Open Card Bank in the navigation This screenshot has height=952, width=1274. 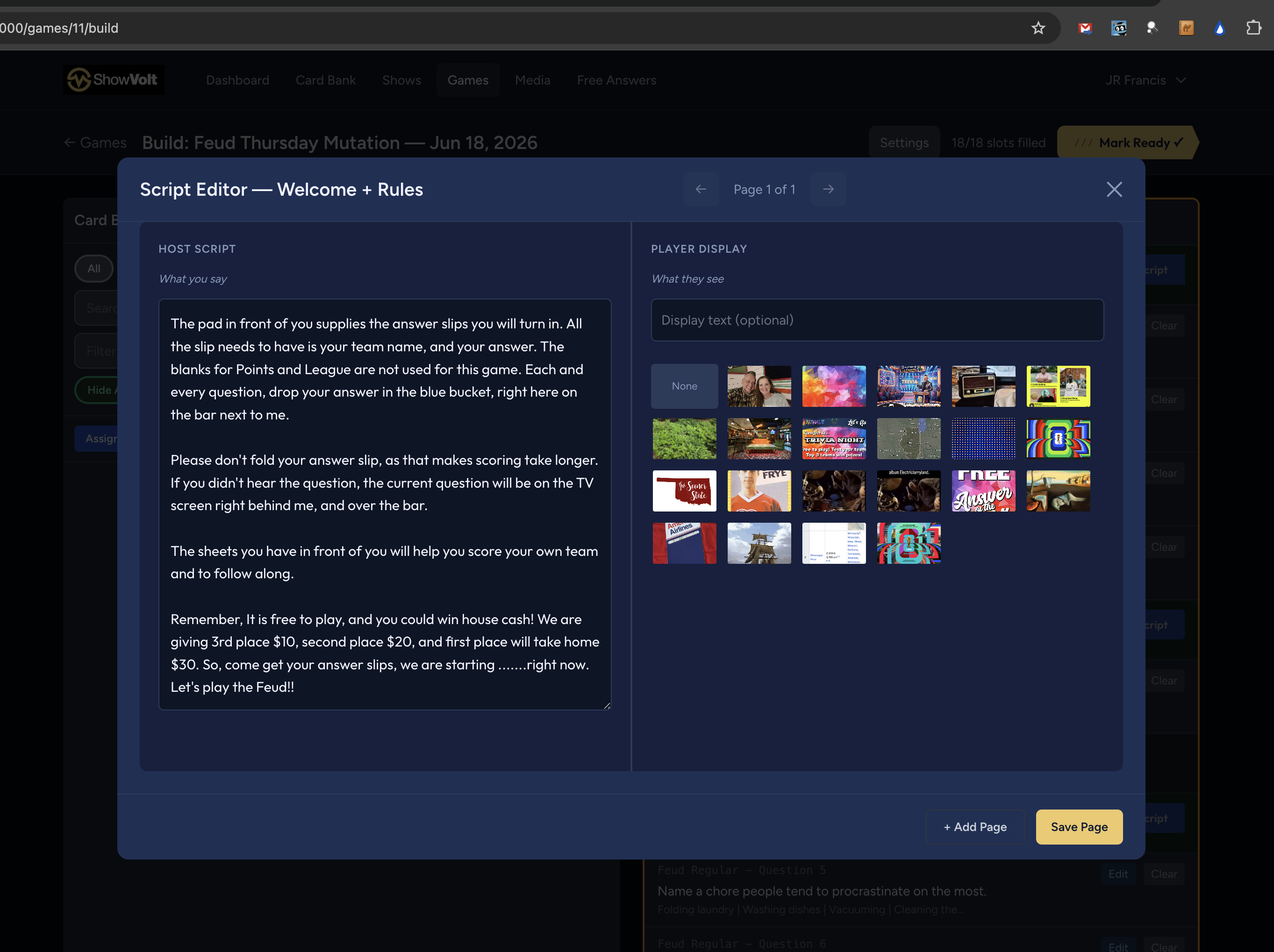tap(325, 80)
